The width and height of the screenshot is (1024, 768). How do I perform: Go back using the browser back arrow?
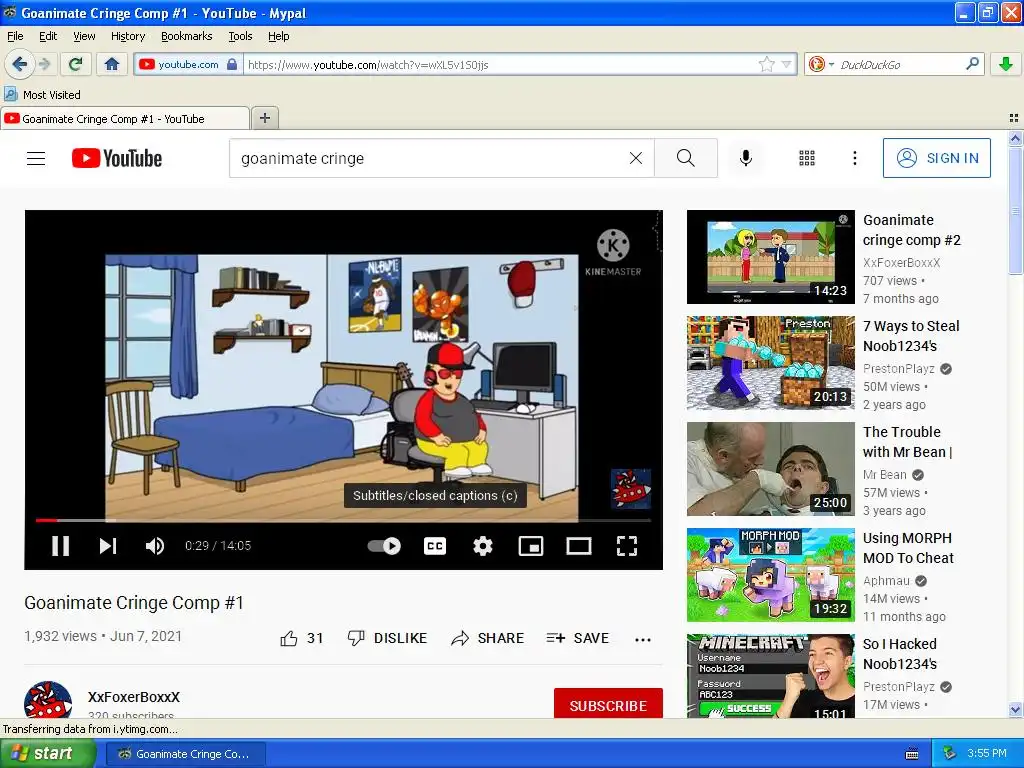[19, 64]
